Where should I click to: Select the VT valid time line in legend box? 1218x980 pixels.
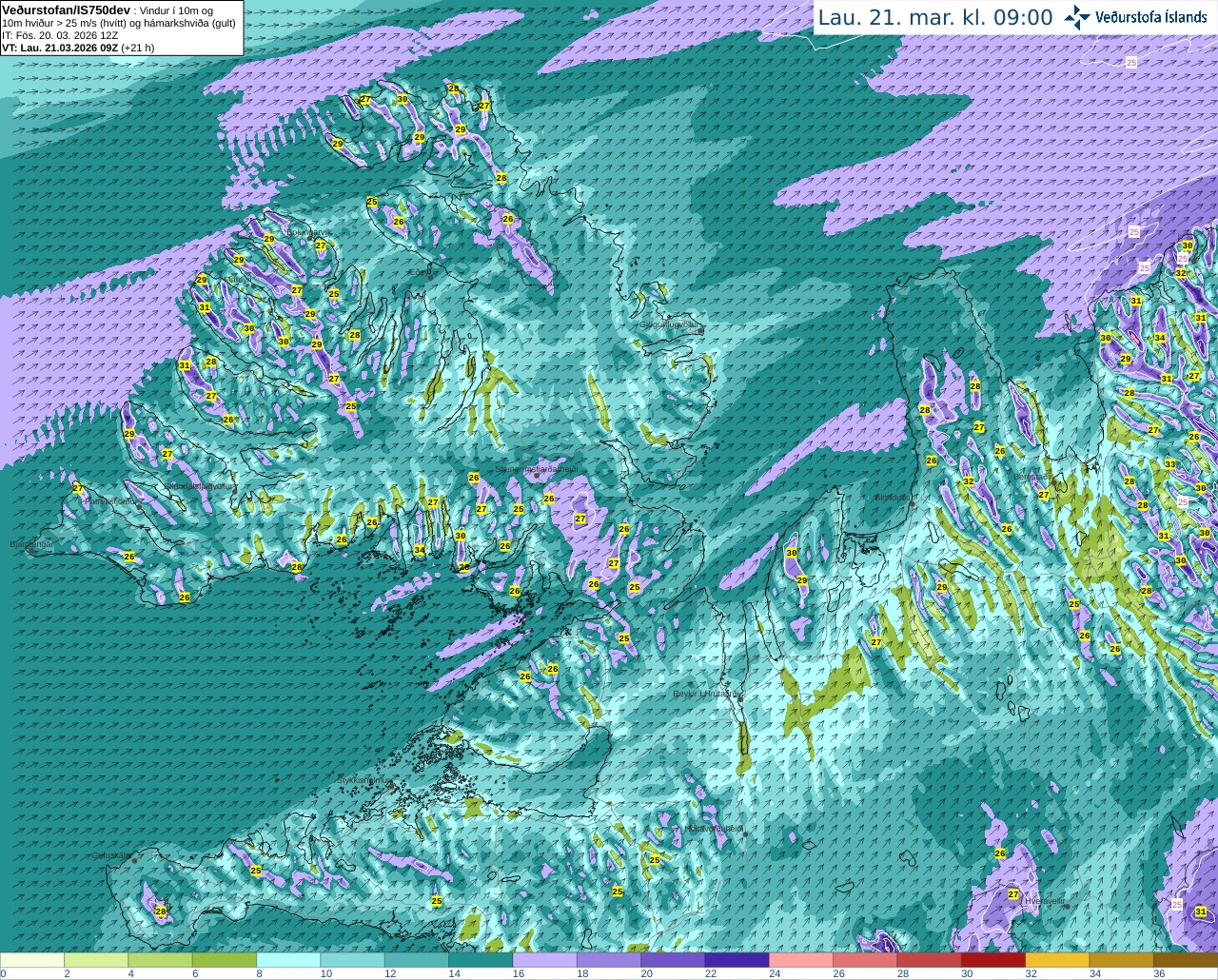click(x=78, y=48)
